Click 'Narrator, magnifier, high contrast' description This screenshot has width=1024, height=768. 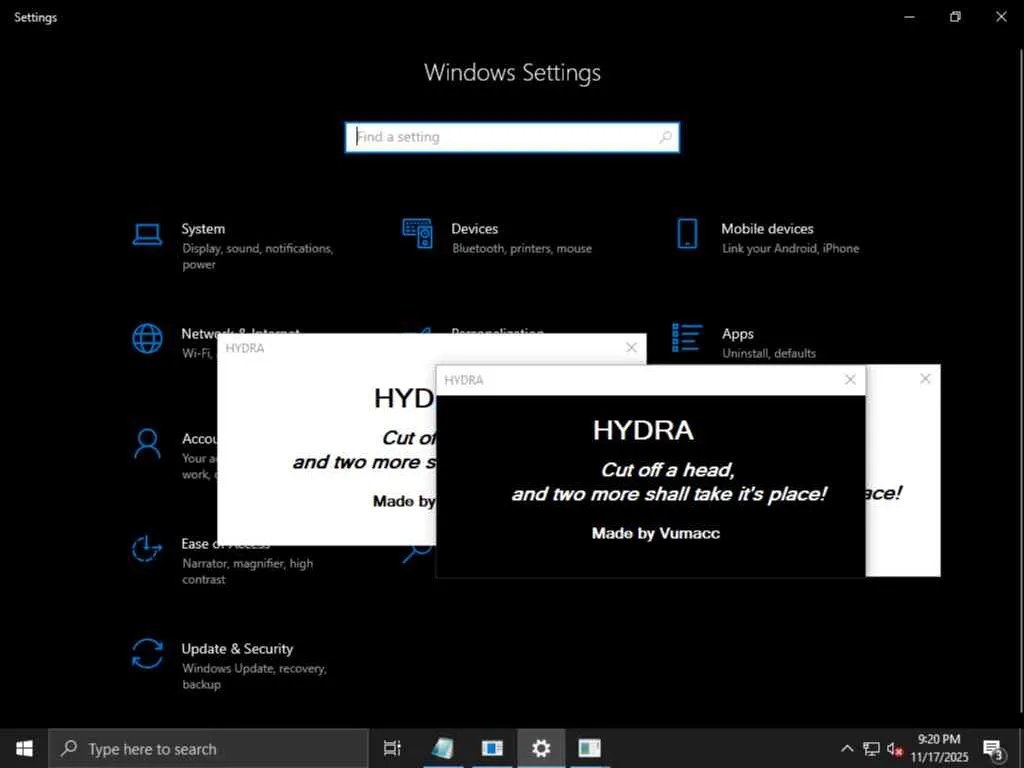tap(248, 571)
